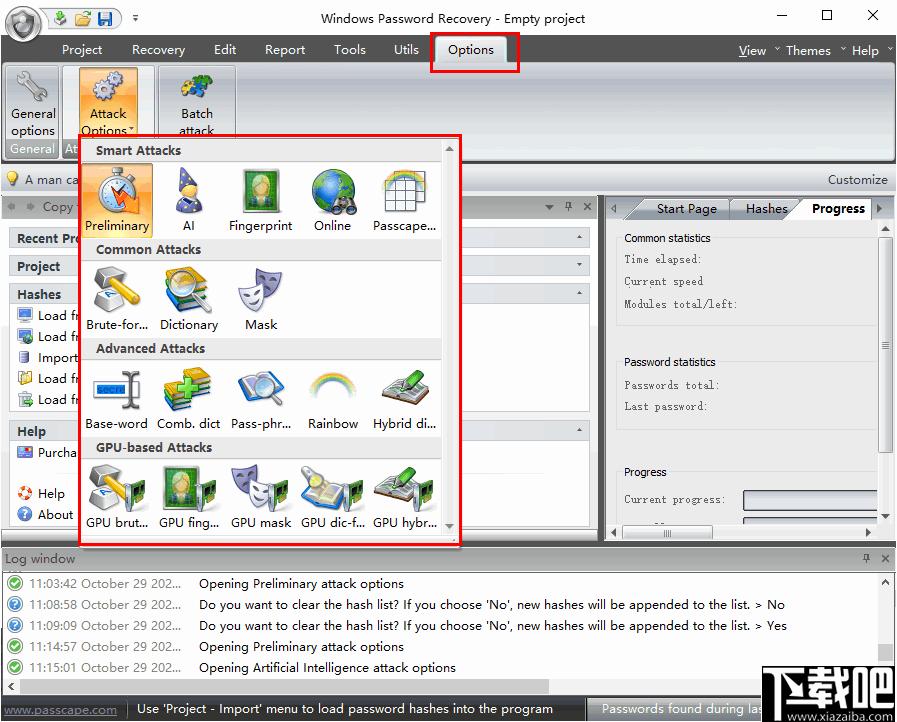897x722 pixels.
Task: Select log entry Opening Artificial Intelligence attack options
Action: (x=327, y=668)
